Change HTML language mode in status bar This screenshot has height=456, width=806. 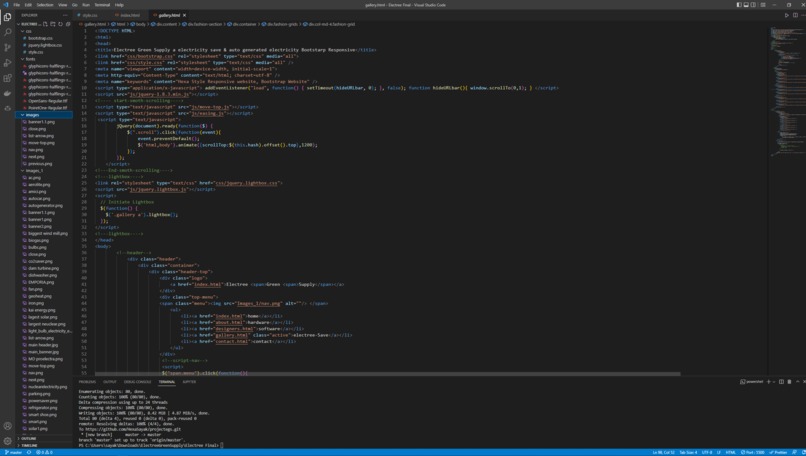click(x=730, y=452)
